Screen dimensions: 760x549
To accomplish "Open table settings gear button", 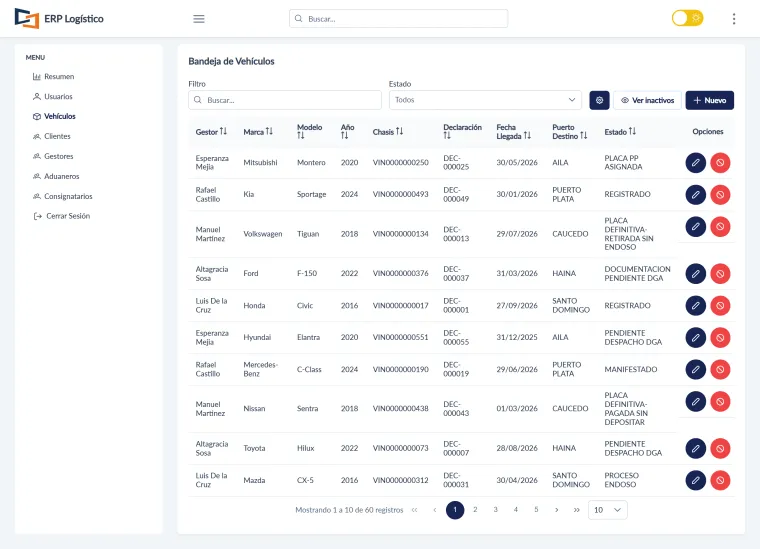I will [599, 100].
